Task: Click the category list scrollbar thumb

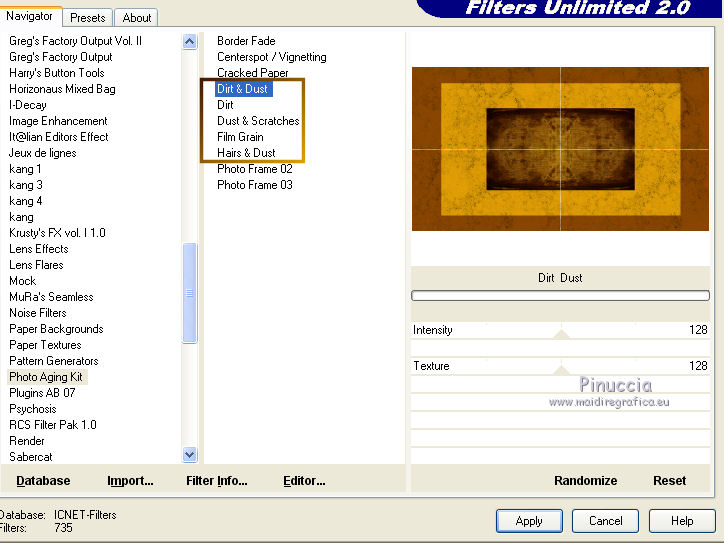Action: click(189, 293)
